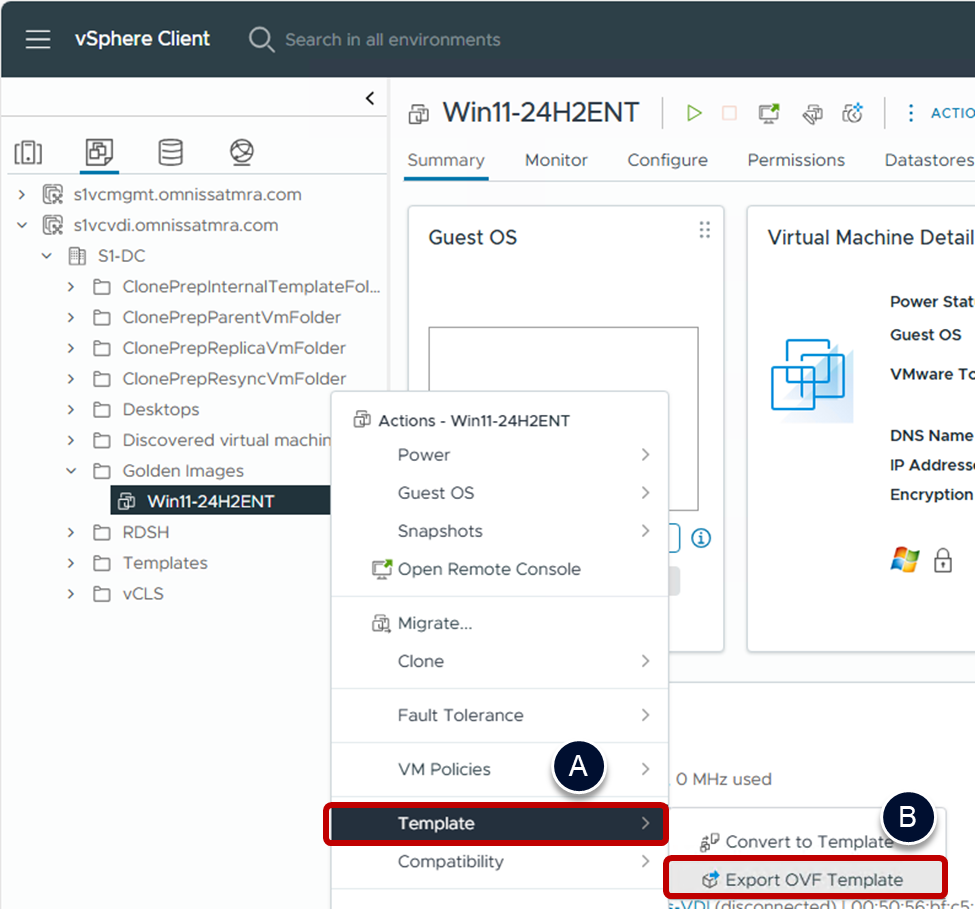Expand the Desktops folder
The image size is (975, 909).
tap(71, 410)
